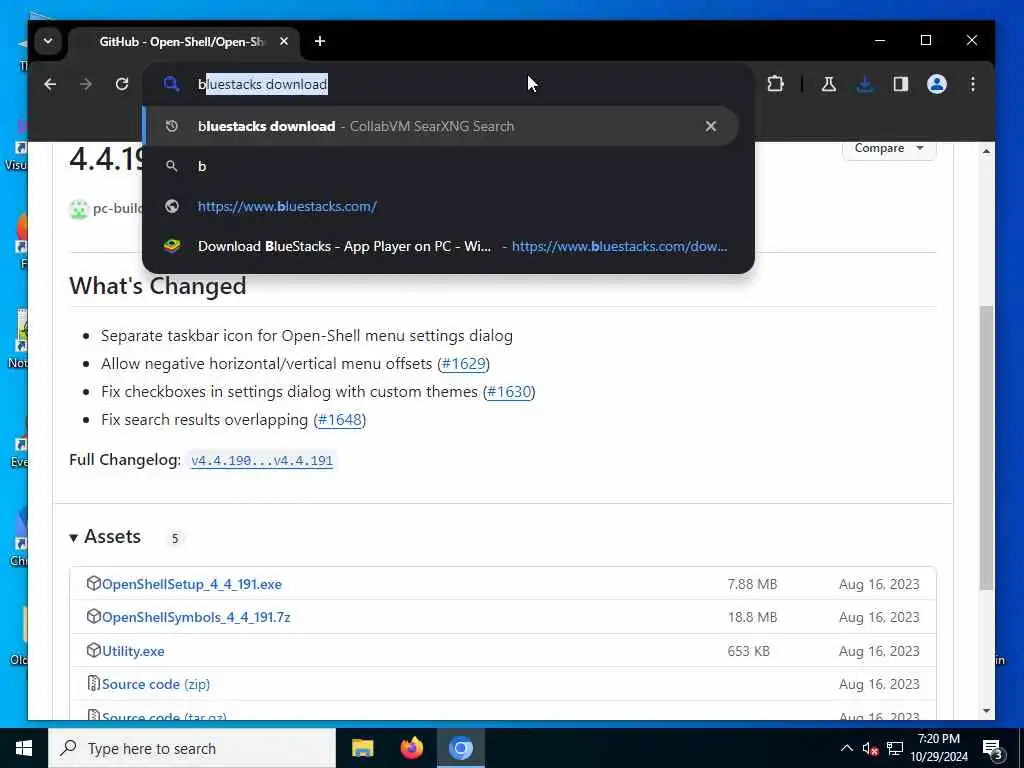Choose the Download BlueStacks App Player suggestion
The image size is (1024, 768).
(441, 246)
